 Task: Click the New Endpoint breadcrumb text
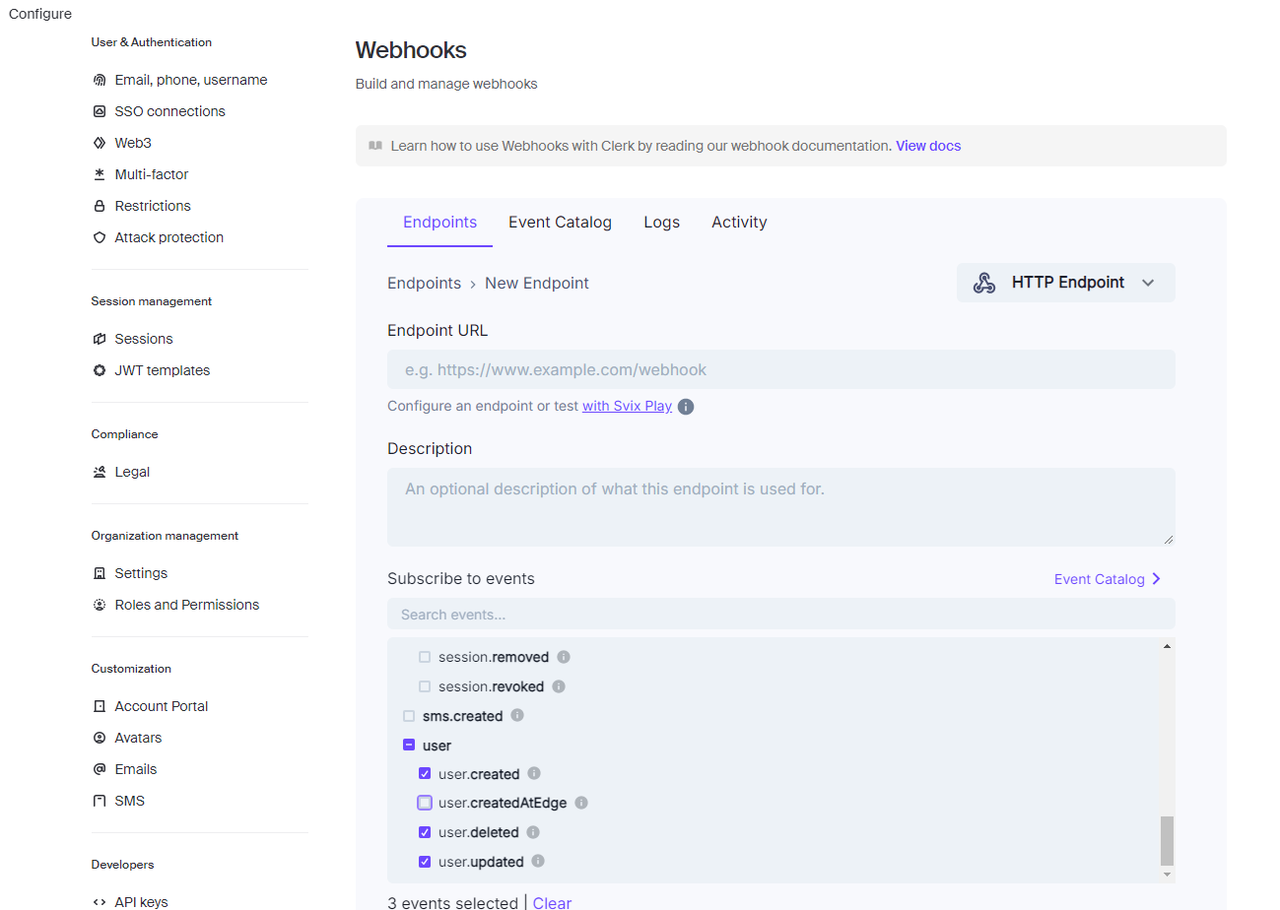537,283
